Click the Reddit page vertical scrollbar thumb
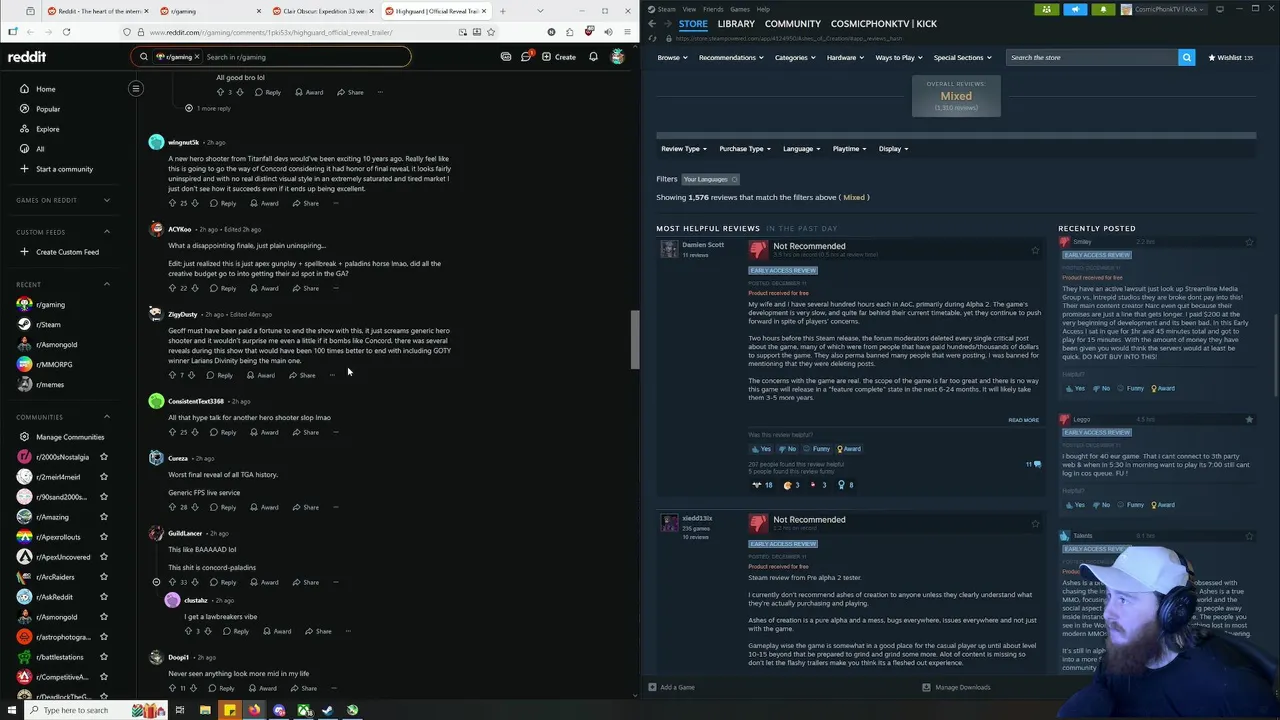 click(634, 340)
